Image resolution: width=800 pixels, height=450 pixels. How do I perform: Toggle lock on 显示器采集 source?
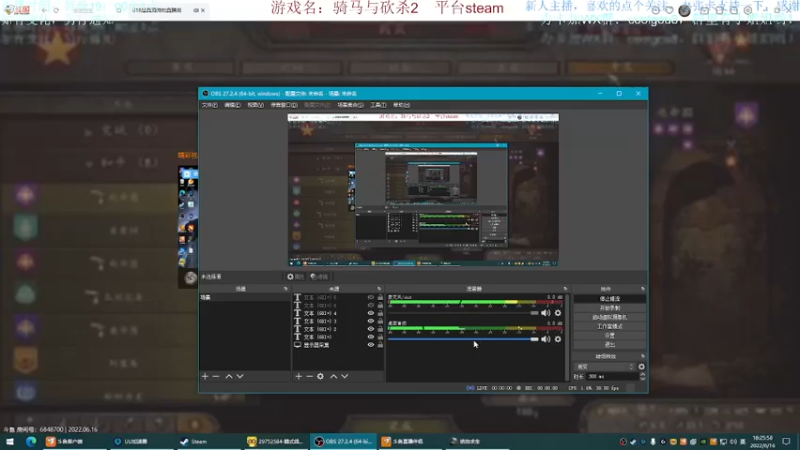click(380, 345)
